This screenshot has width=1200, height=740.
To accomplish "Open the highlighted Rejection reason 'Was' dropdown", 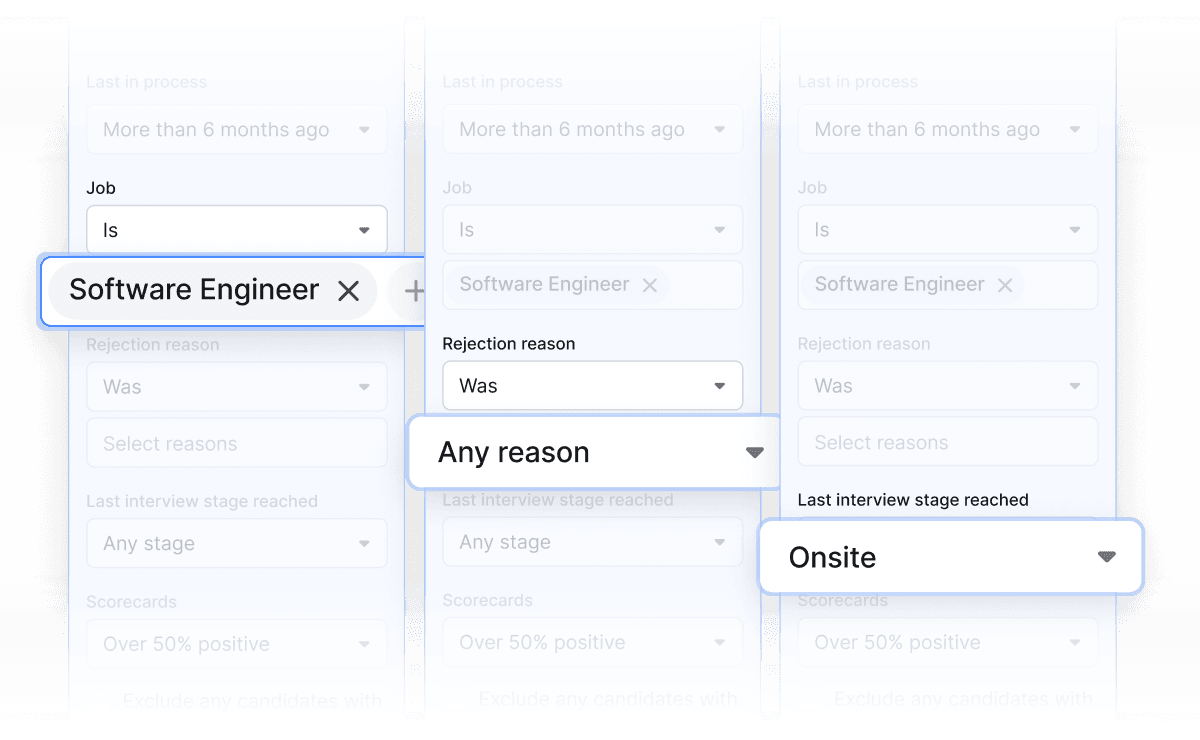I will 592,386.
